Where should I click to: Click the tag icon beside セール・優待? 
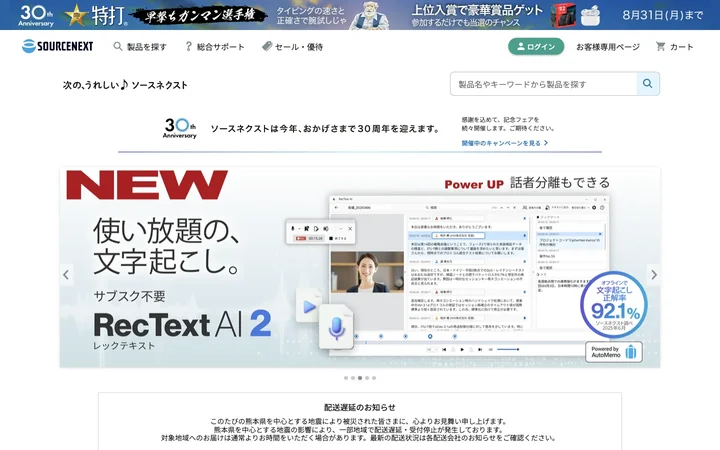pos(267,46)
